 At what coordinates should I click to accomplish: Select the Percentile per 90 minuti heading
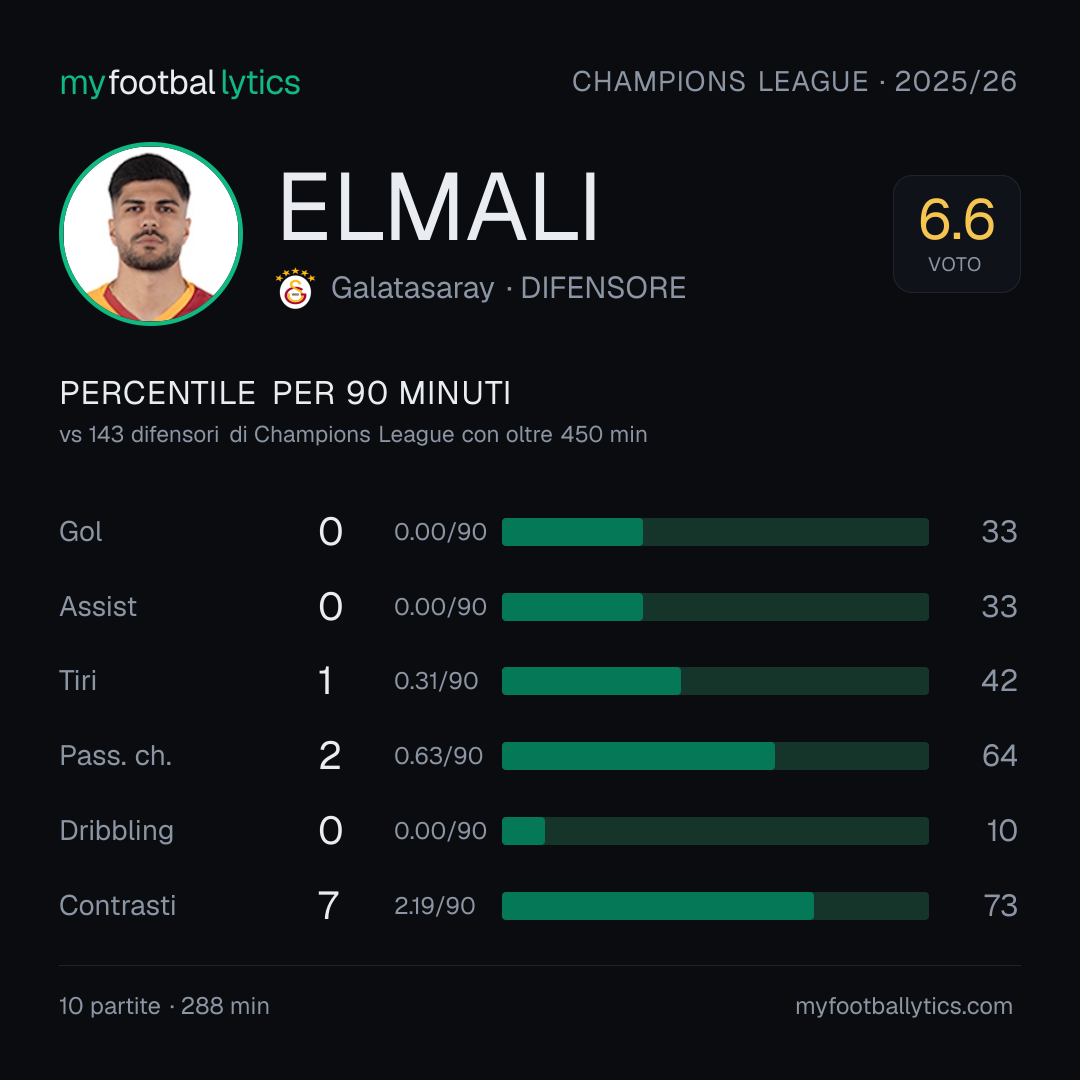pos(285,393)
